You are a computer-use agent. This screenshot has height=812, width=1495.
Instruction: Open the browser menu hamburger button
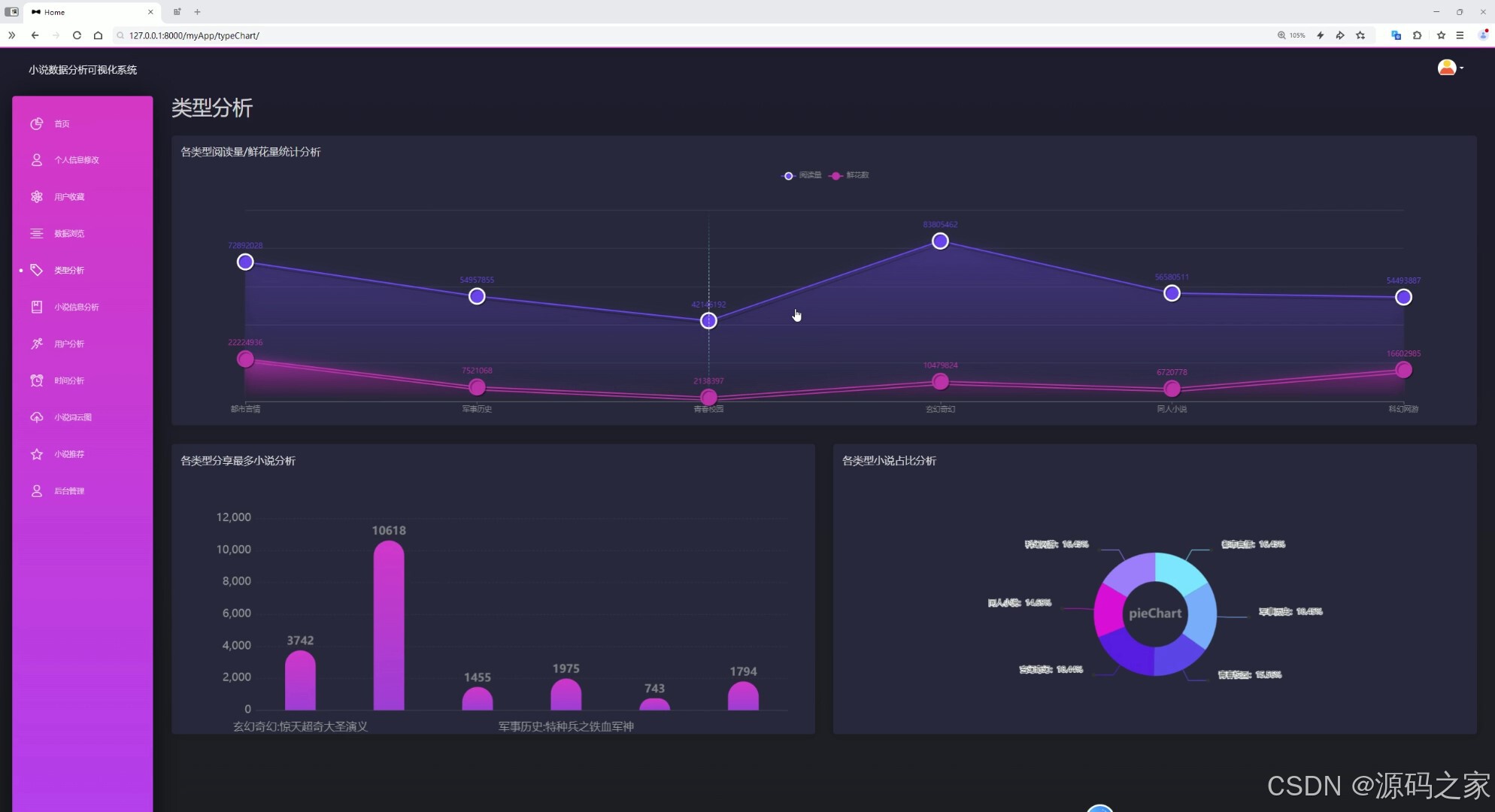1460,35
